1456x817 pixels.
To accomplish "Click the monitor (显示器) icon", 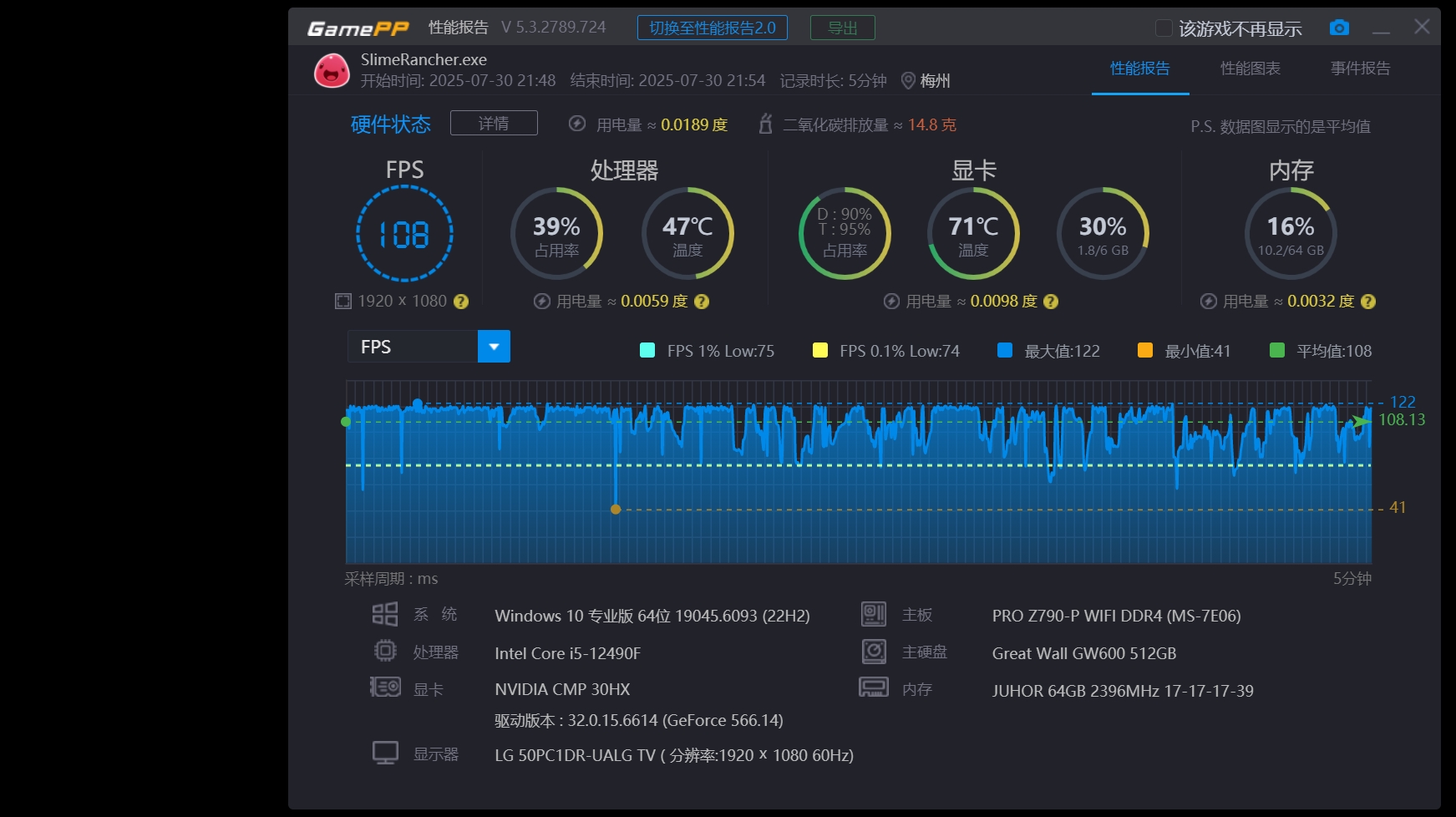I will point(385,753).
